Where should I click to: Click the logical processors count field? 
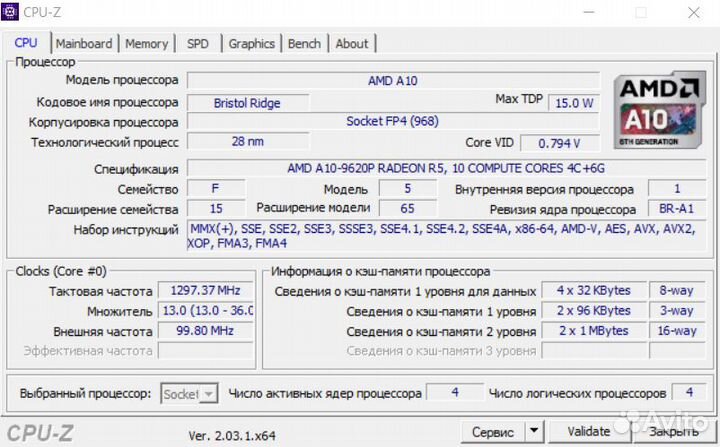pyautogui.click(x=689, y=392)
